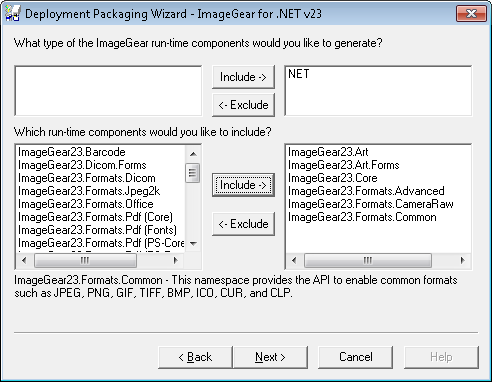The height and width of the screenshot is (382, 492).
Task: Cancel the packaging wizard
Action: point(356,357)
